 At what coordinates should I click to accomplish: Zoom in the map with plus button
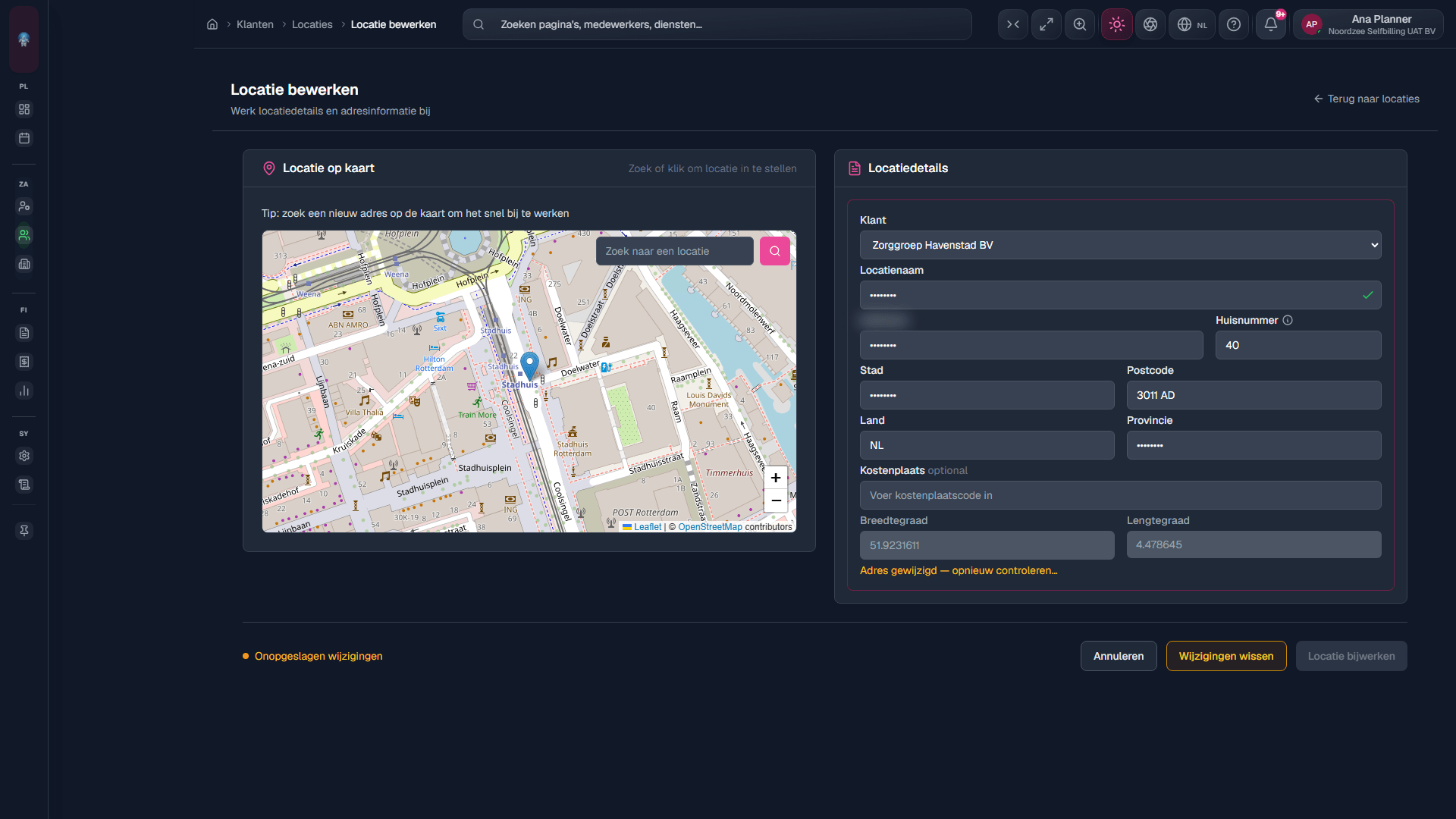pyautogui.click(x=776, y=478)
